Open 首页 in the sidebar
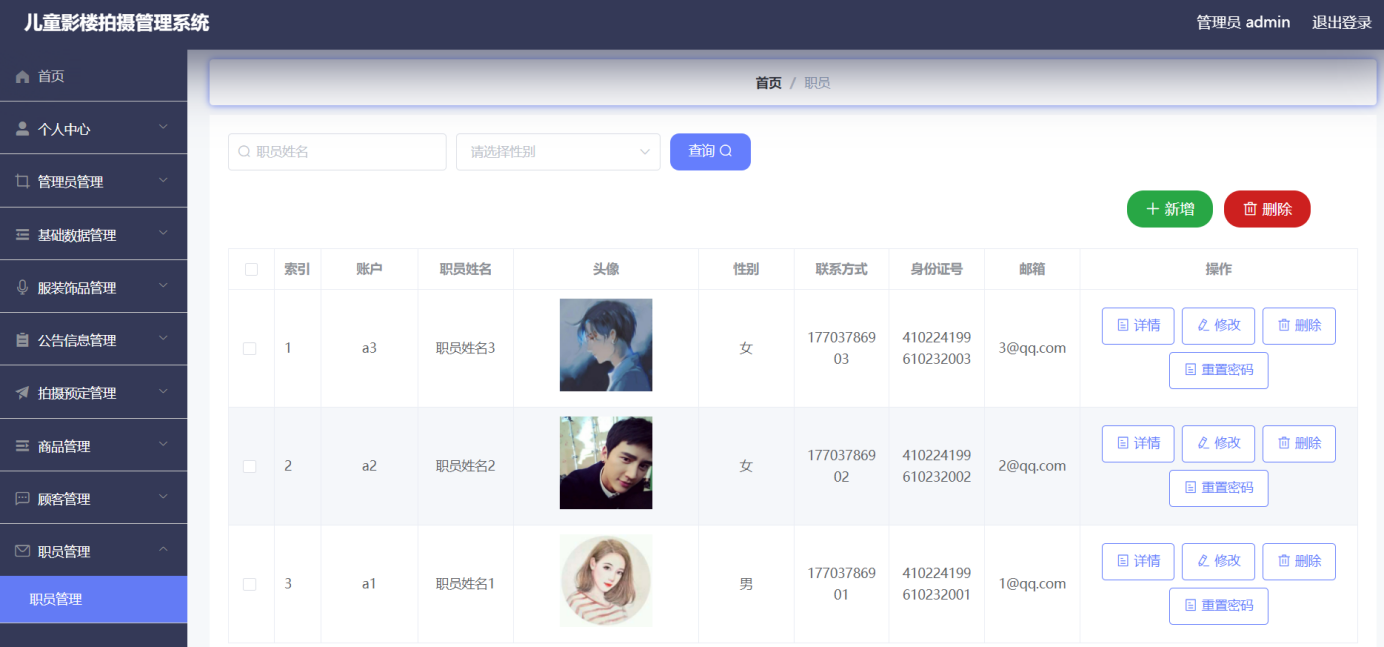1384x647 pixels. point(93,77)
